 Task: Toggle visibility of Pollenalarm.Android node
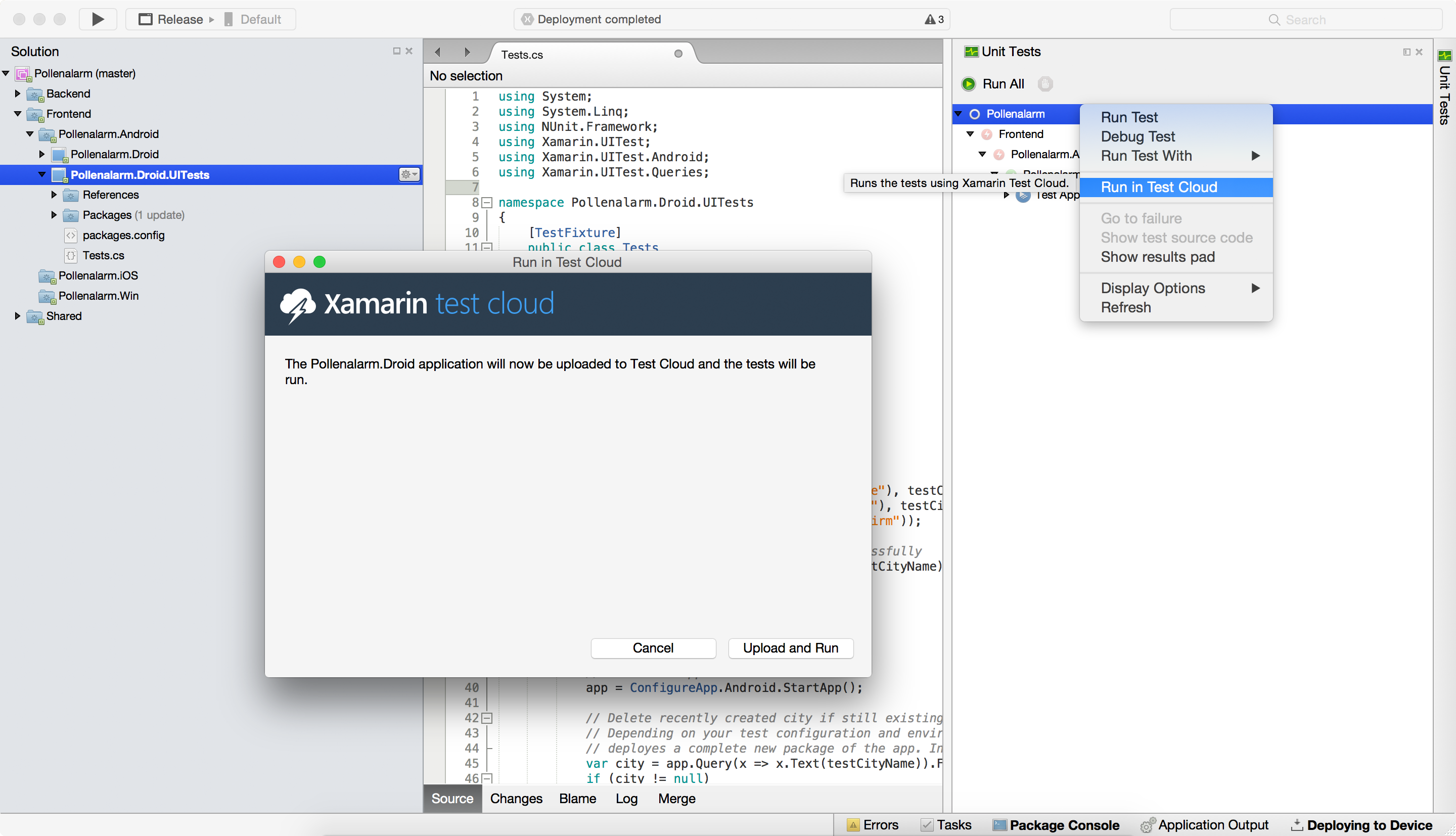(x=28, y=133)
